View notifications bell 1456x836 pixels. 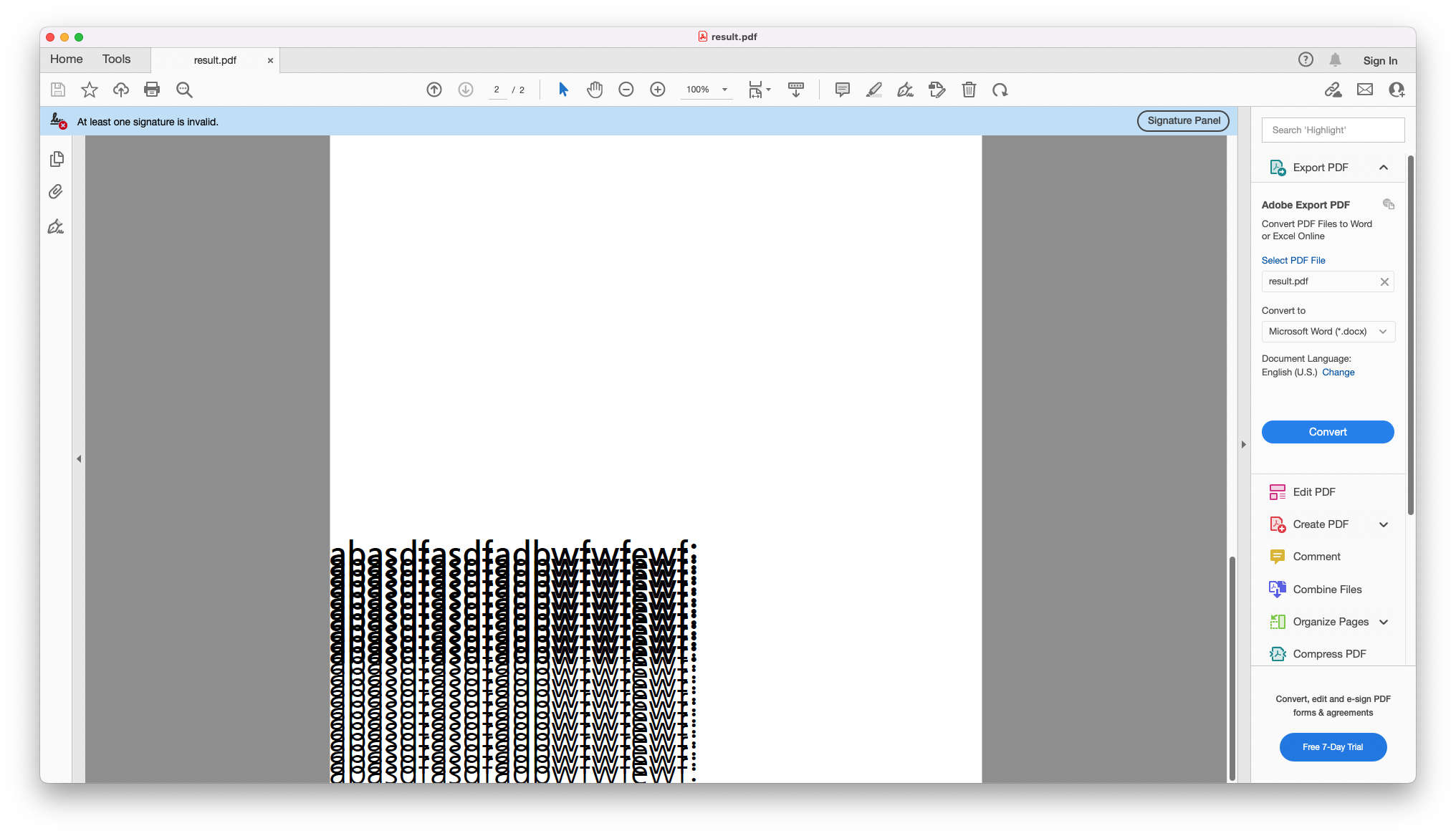[x=1335, y=59]
